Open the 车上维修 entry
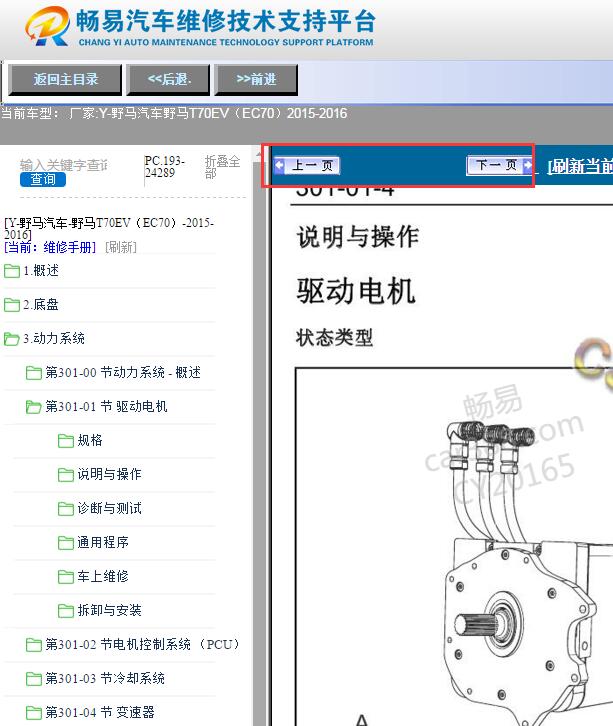Screen dimensions: 613x726 pos(103,576)
